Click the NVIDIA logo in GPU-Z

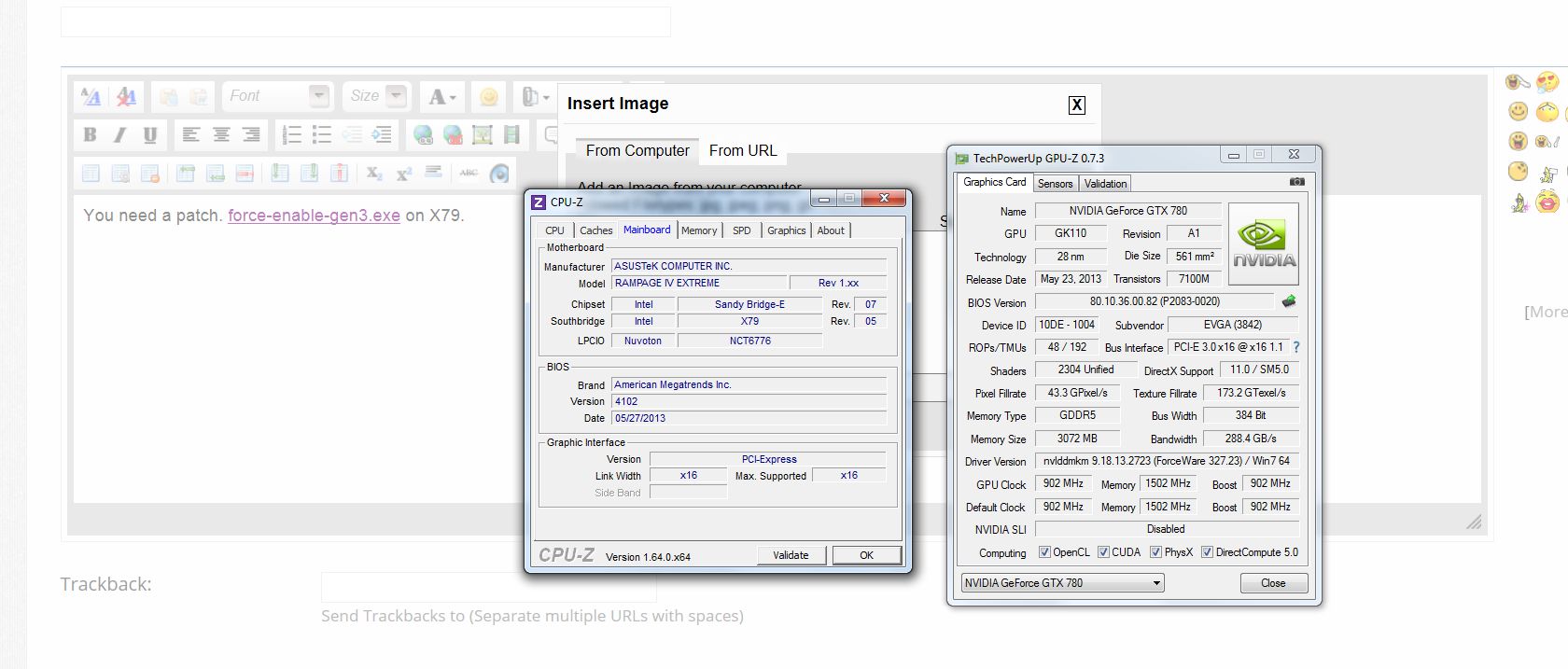coord(1264,244)
